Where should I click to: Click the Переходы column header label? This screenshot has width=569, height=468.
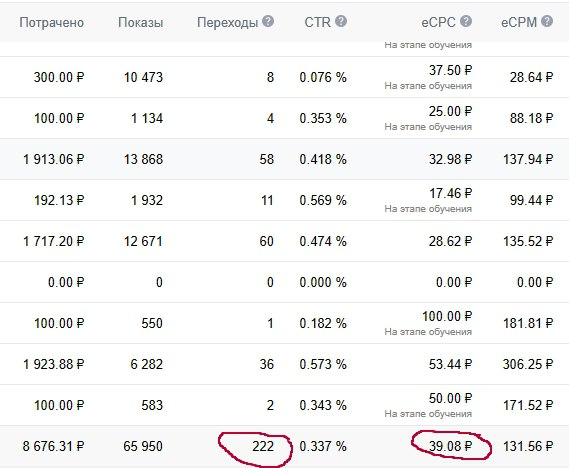tap(228, 22)
